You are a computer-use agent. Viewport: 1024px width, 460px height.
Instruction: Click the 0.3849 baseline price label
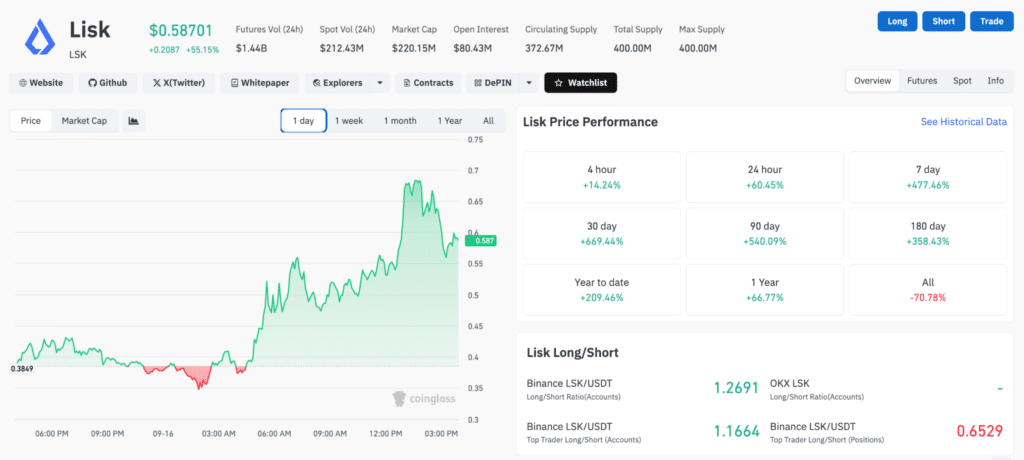[22, 369]
